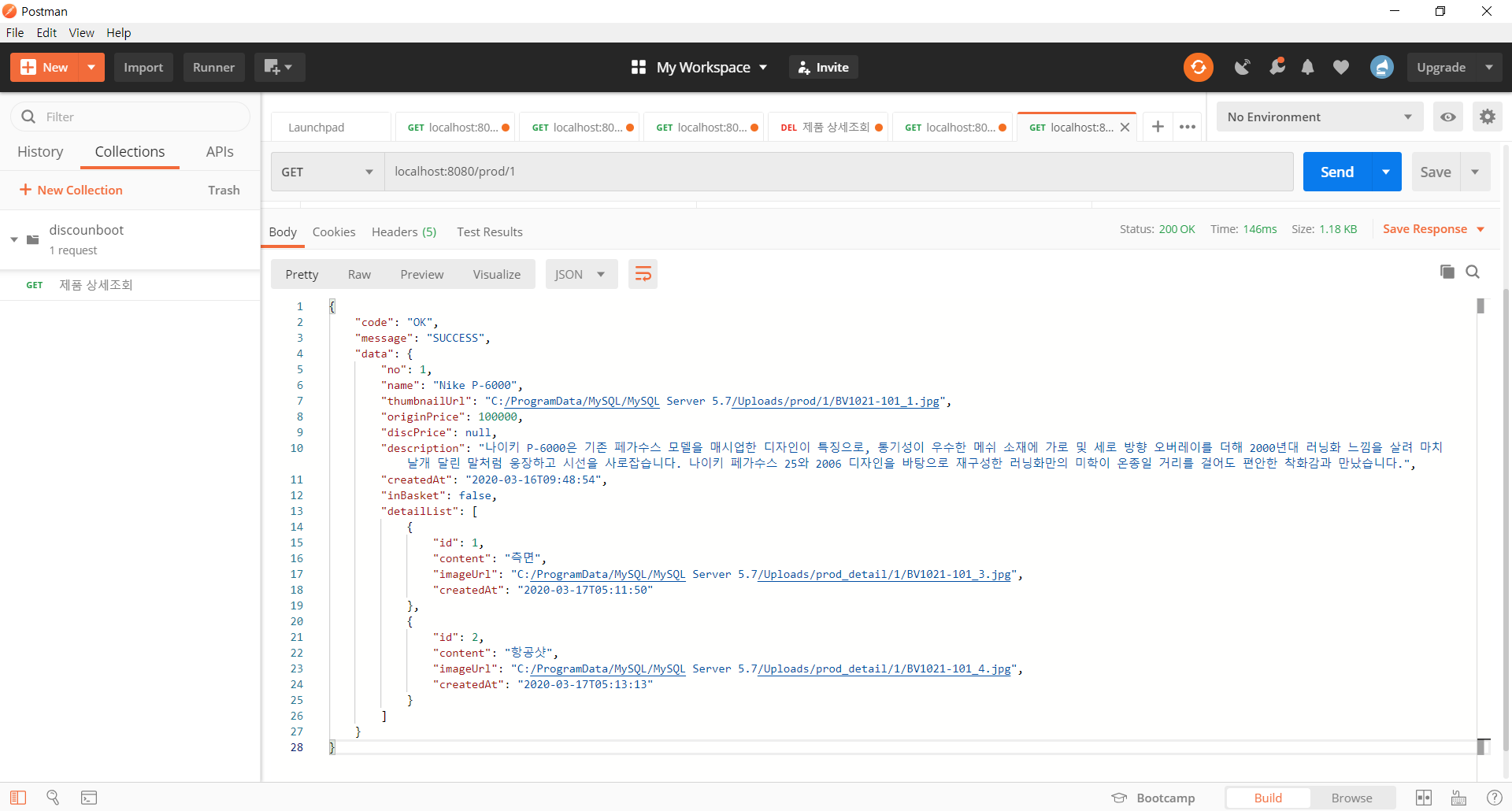Screen dimensions: 1512x811
Task: Toggle sidebar icon in status bar
Action: pyautogui.click(x=18, y=798)
